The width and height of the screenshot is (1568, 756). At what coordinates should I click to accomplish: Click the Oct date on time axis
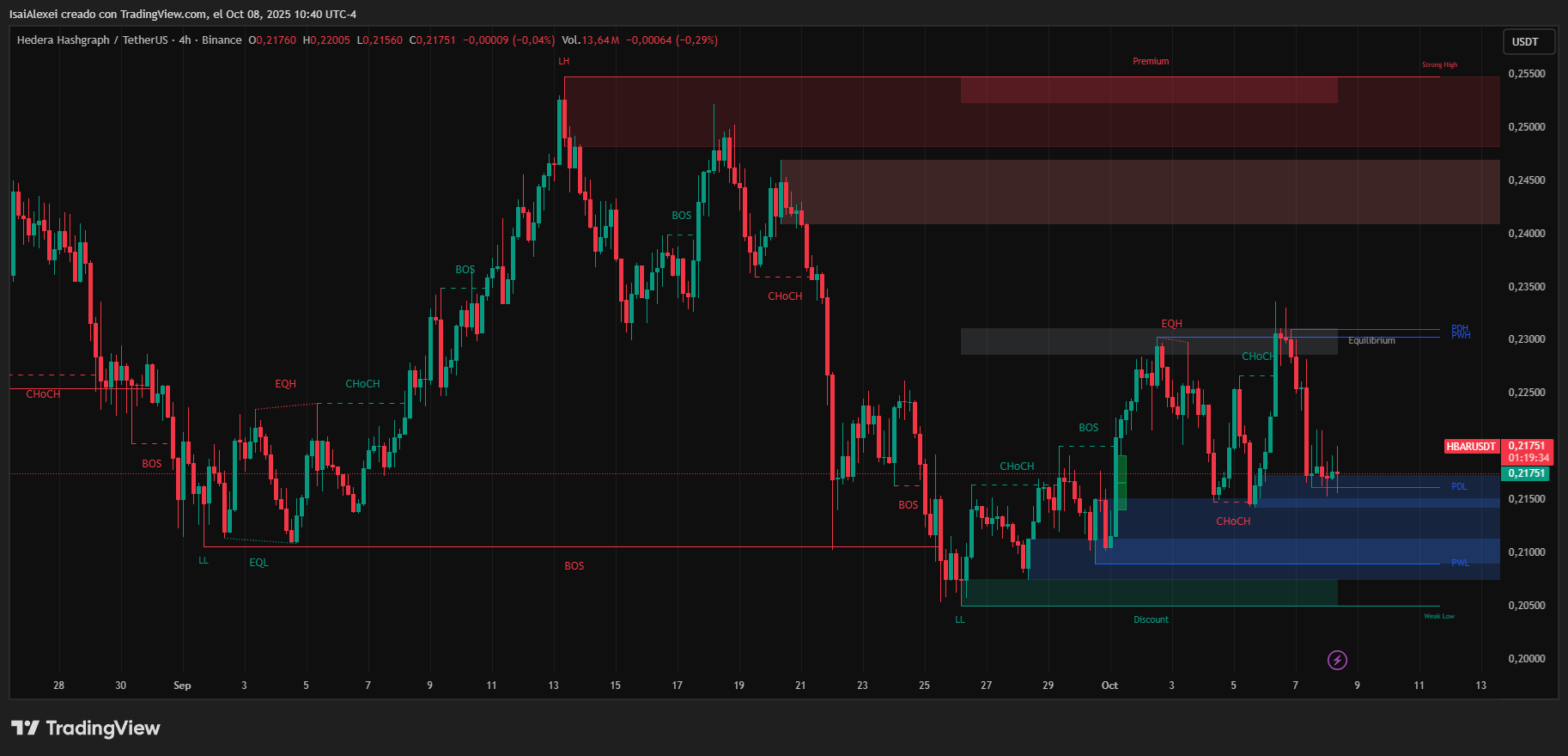[x=1109, y=686]
